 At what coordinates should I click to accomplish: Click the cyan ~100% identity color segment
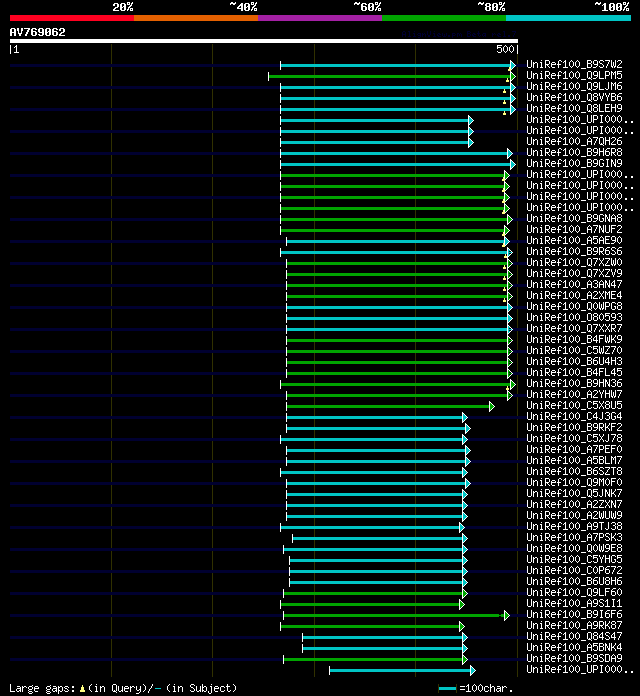(x=569, y=18)
